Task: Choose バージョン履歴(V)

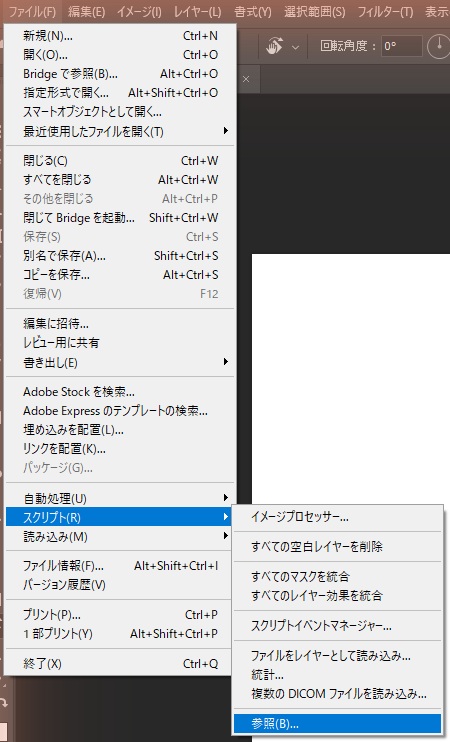Action: point(120,584)
